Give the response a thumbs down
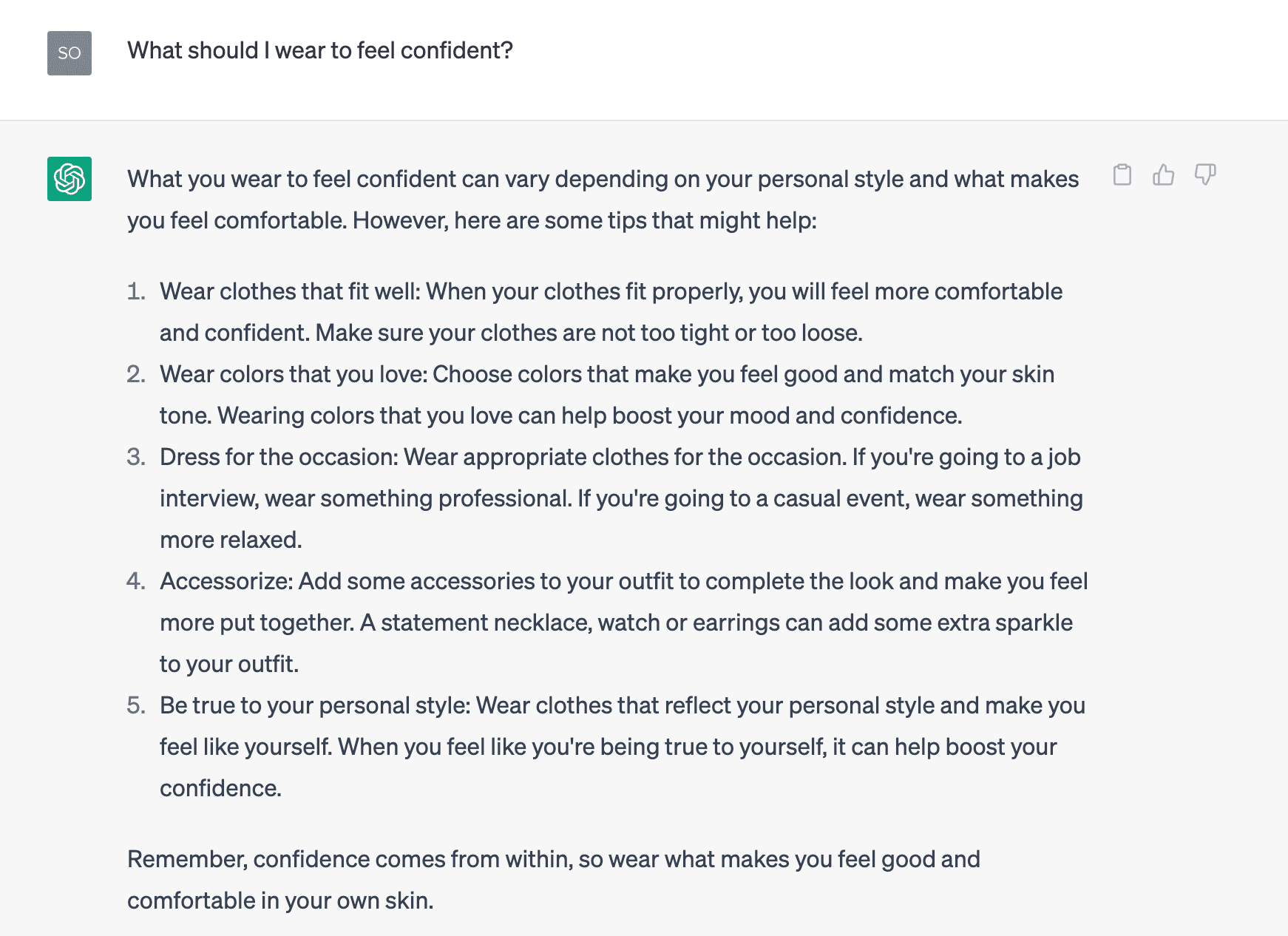Screen dimensions: 1288x936 [x=1205, y=174]
